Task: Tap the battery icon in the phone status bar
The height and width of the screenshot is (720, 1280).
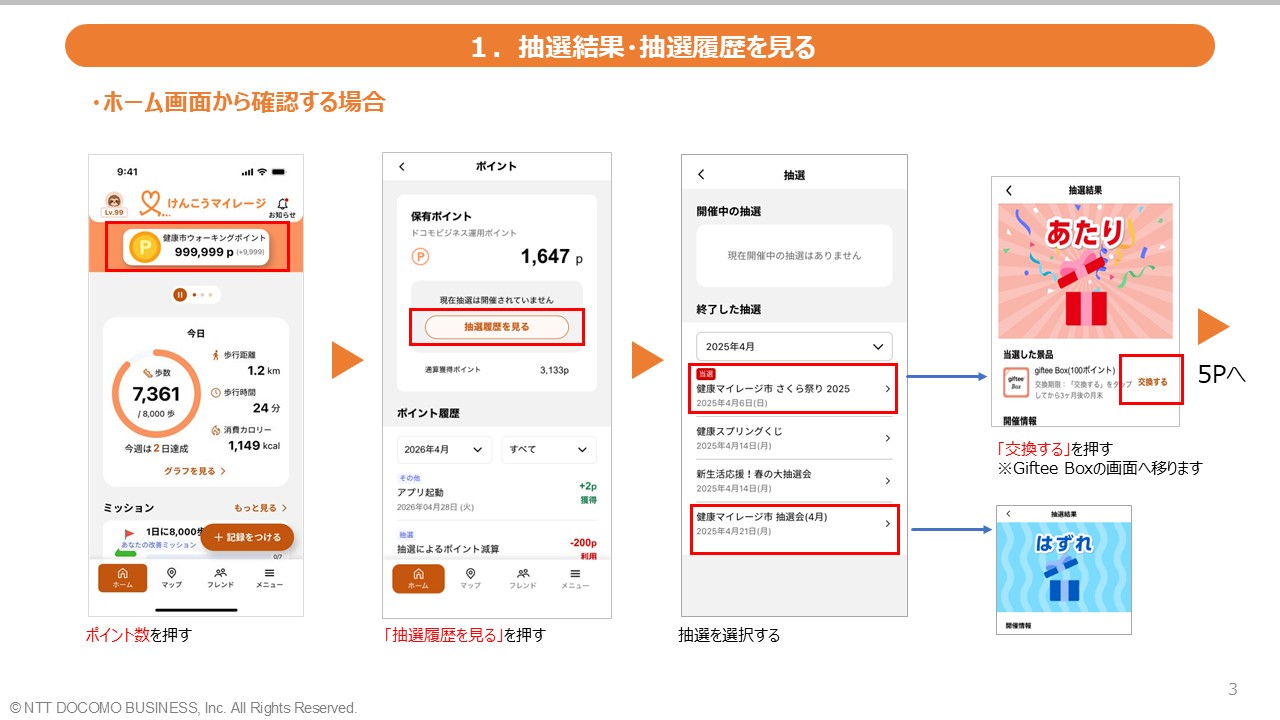Action: [279, 172]
